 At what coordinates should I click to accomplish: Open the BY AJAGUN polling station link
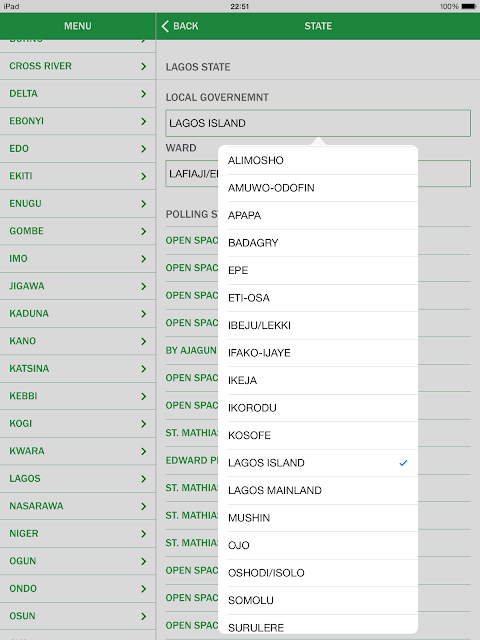(x=191, y=350)
